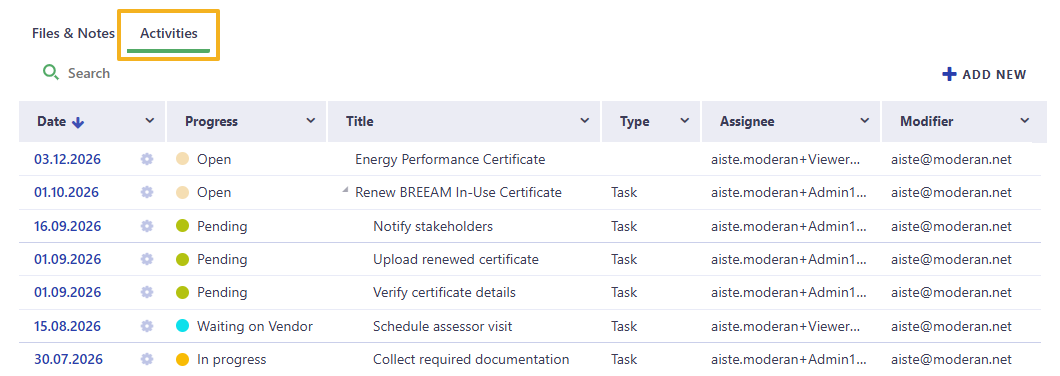Open gear menu for Renew BREEAM In-Use Certificate row
Image resolution: width=1060 pixels, height=376 pixels.
pyautogui.click(x=147, y=193)
